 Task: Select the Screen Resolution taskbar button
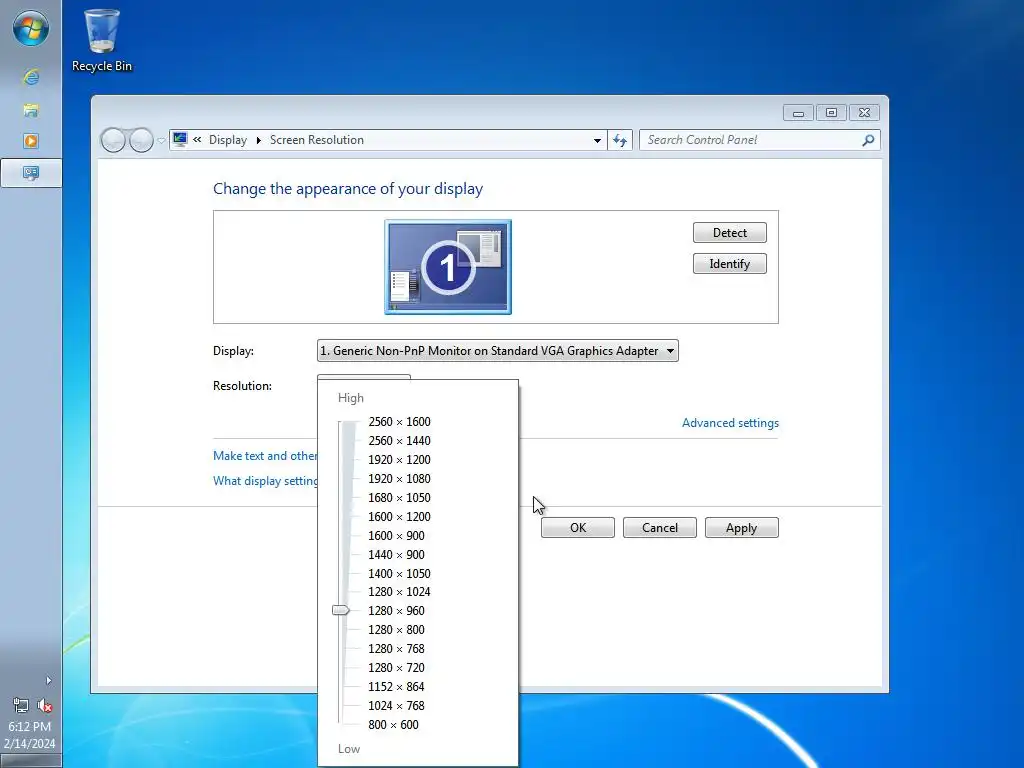[31, 173]
